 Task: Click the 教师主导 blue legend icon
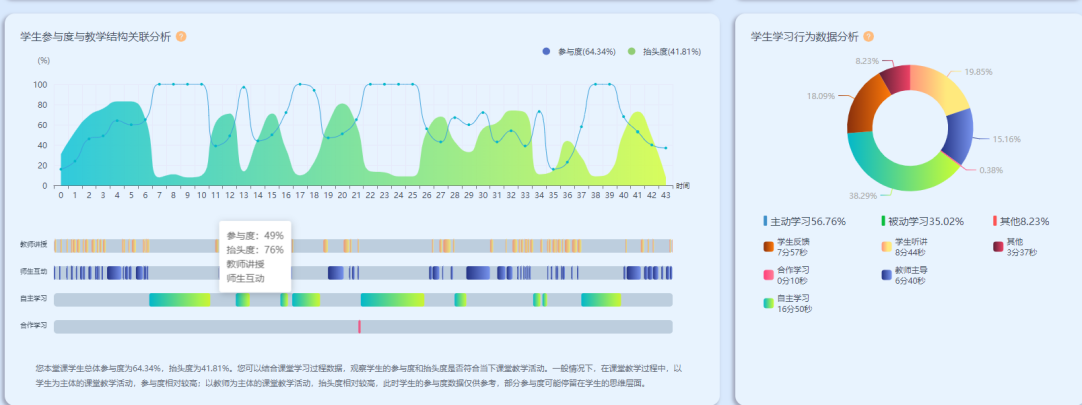click(x=886, y=274)
